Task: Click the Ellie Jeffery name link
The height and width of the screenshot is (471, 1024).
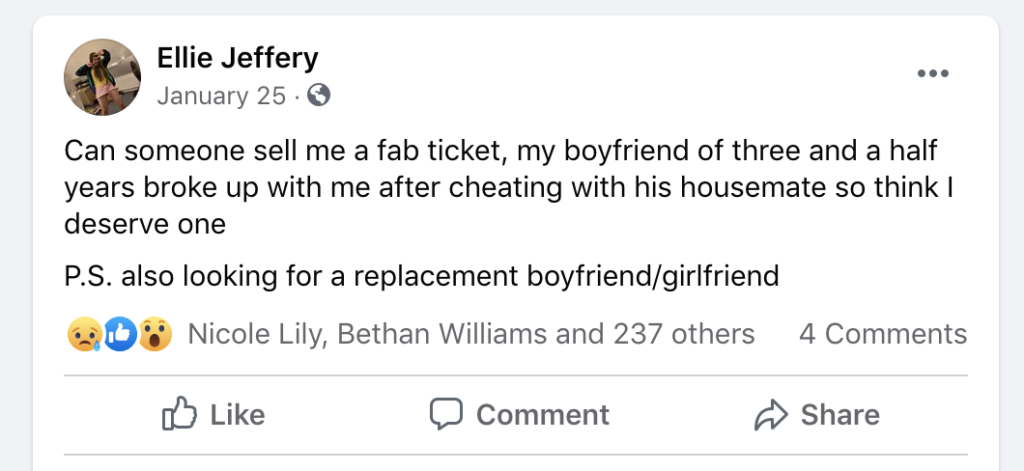Action: coord(237,58)
